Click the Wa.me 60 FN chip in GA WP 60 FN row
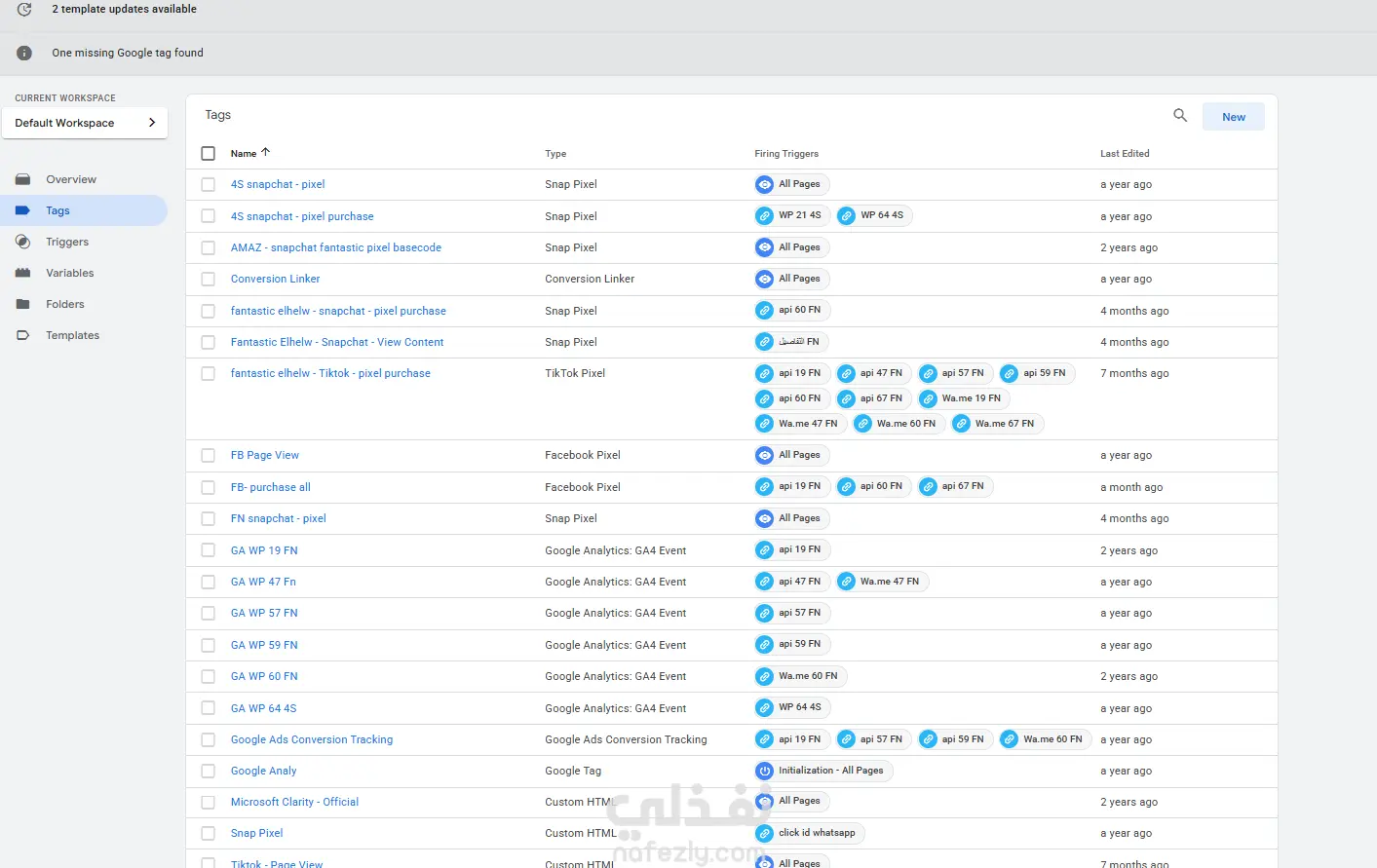 800,676
